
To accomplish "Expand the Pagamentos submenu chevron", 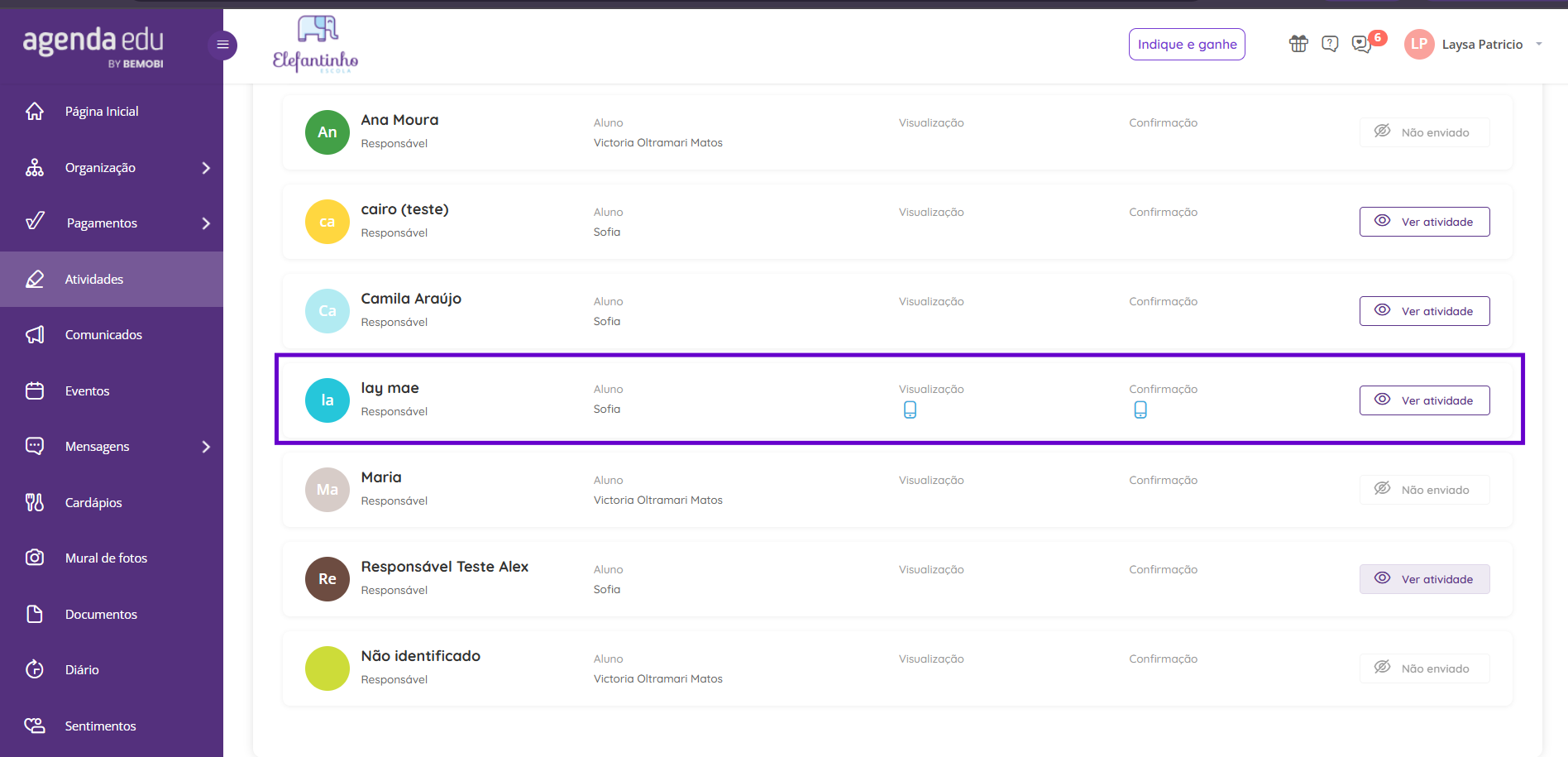I will click(206, 223).
